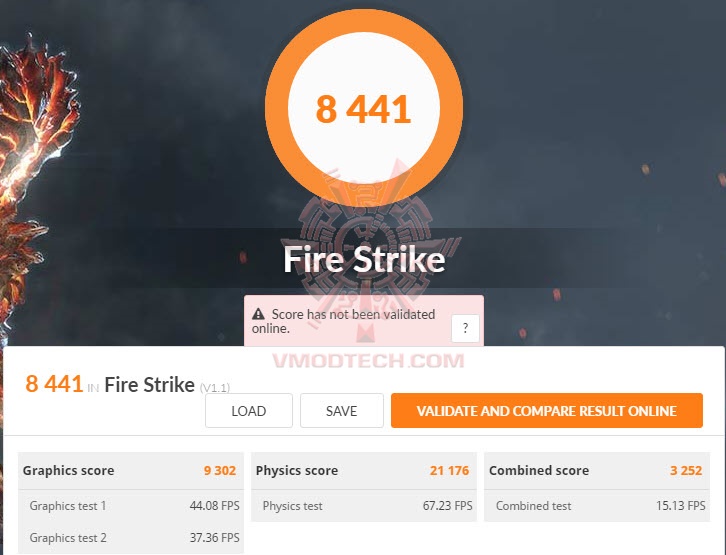
Task: Click the 3 252 combined score value
Action: pos(686,471)
